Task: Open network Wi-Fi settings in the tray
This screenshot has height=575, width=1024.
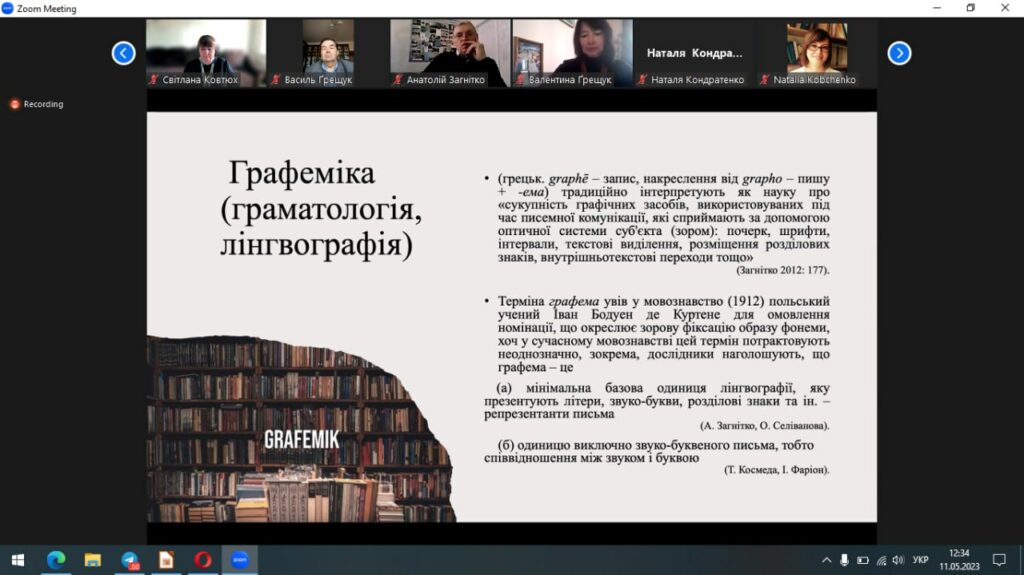Action: [x=881, y=560]
